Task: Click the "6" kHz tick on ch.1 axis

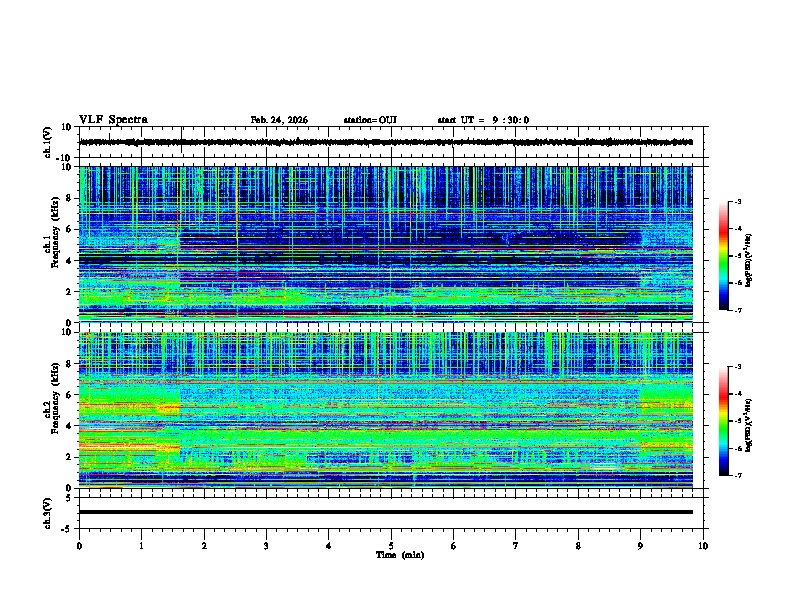Action: (x=70, y=229)
